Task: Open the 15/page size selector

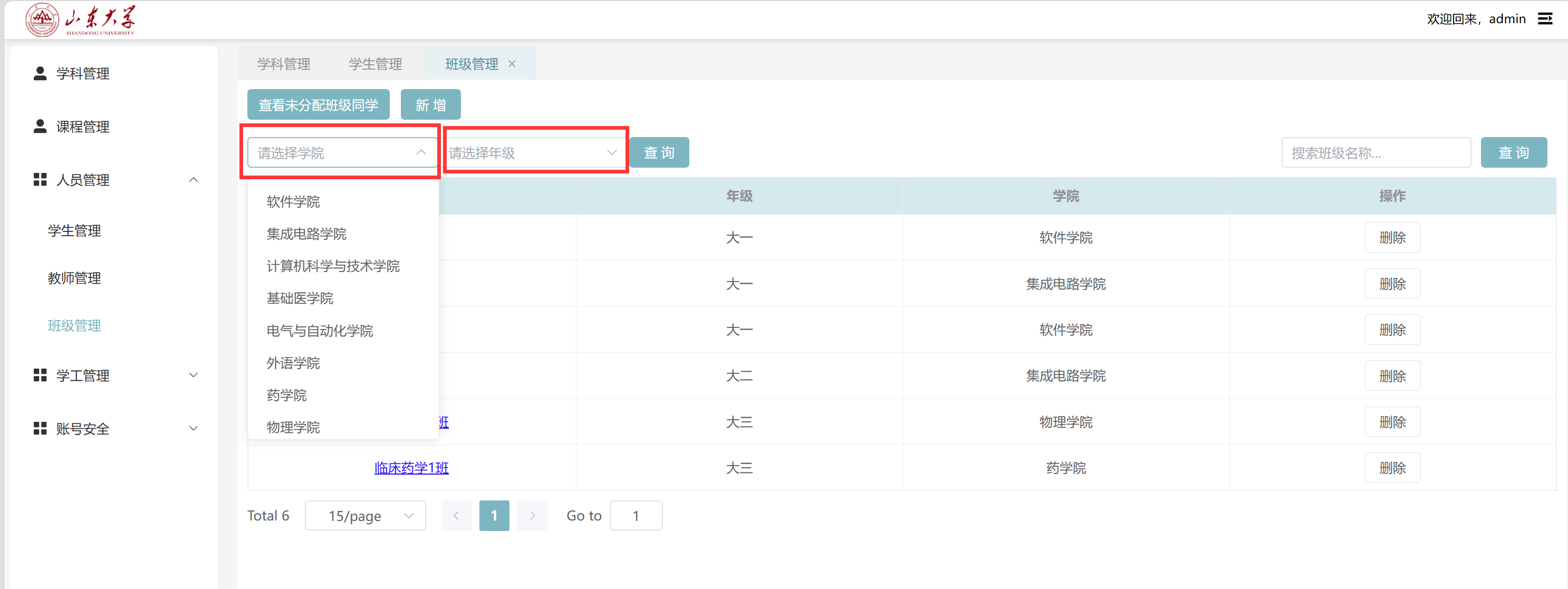Action: click(365, 515)
